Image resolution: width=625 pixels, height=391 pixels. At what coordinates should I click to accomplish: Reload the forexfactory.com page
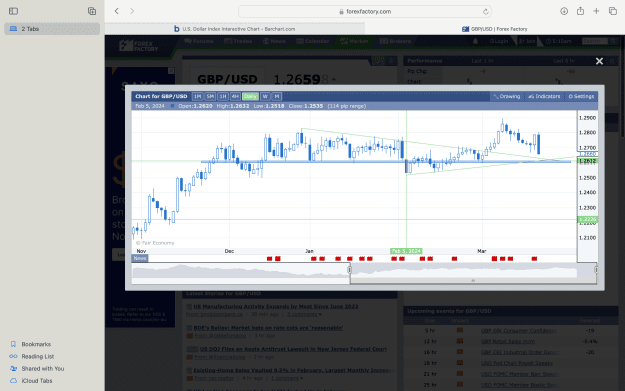coord(485,12)
